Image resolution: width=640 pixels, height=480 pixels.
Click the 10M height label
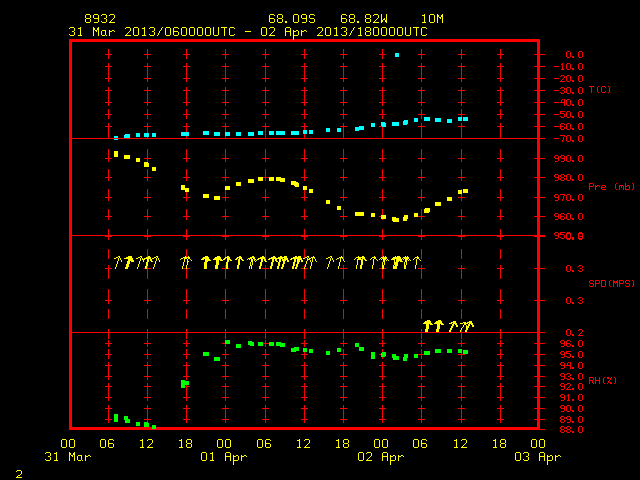pos(432,19)
